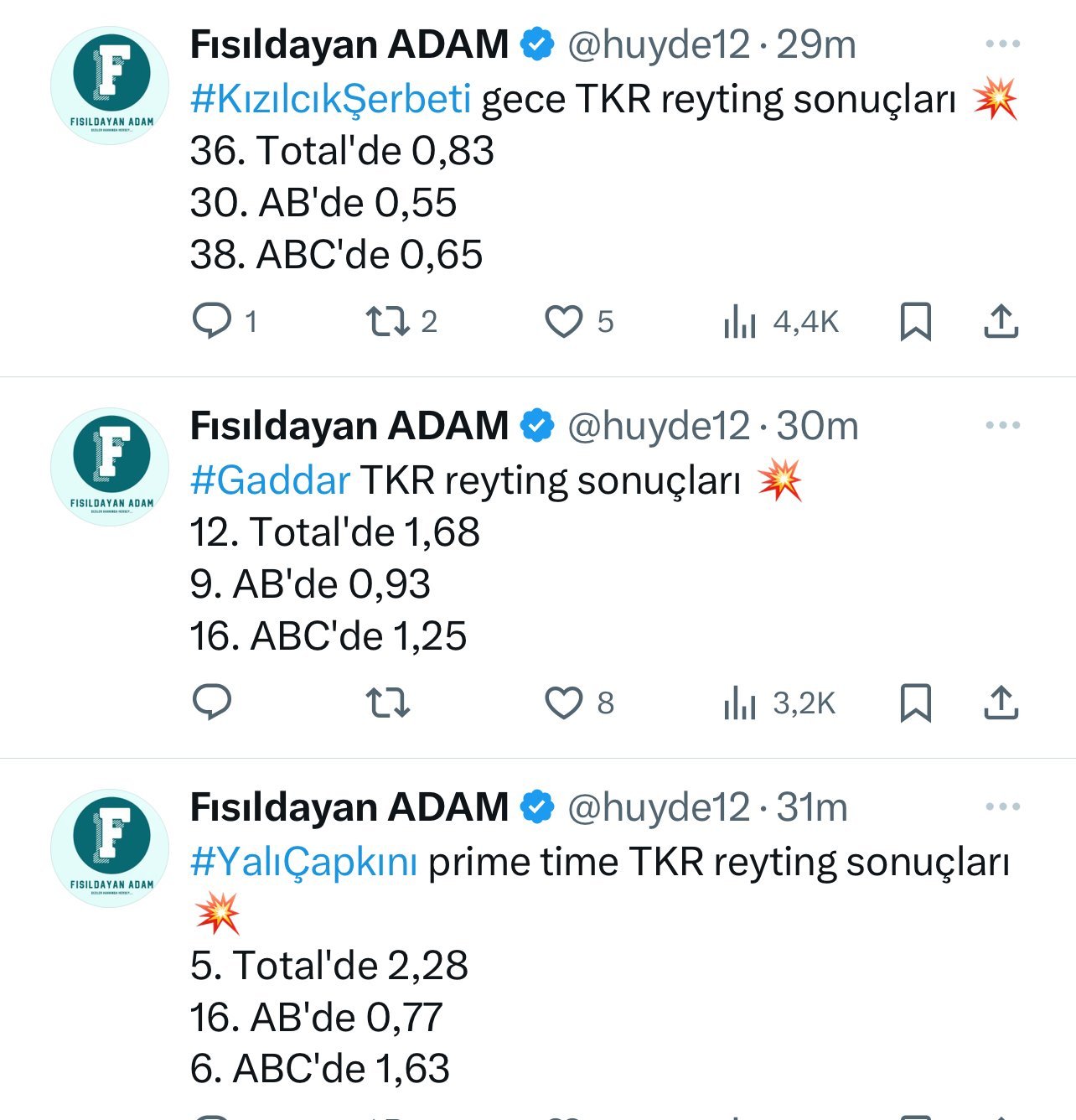
Task: Open @huyde12 handle on the Gaddar tweet
Action: [x=659, y=426]
